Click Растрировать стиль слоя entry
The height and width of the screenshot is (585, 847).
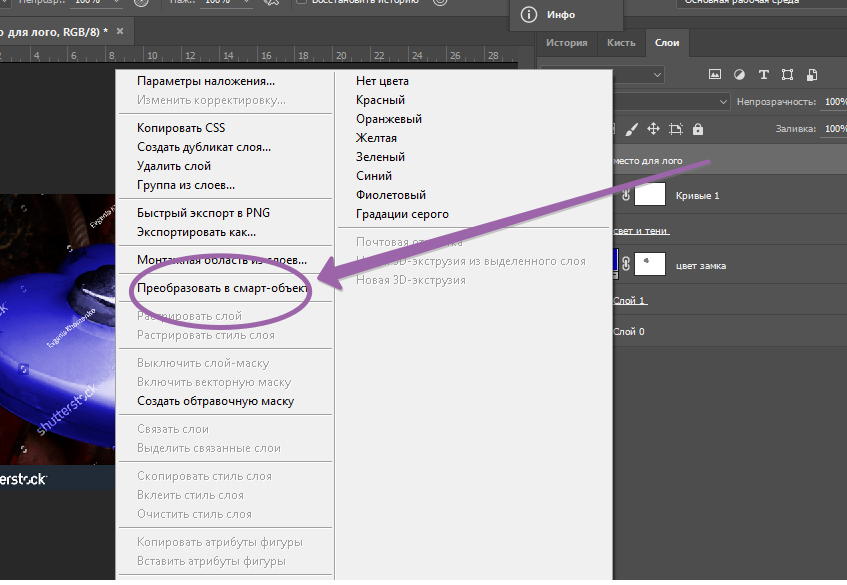click(x=206, y=335)
